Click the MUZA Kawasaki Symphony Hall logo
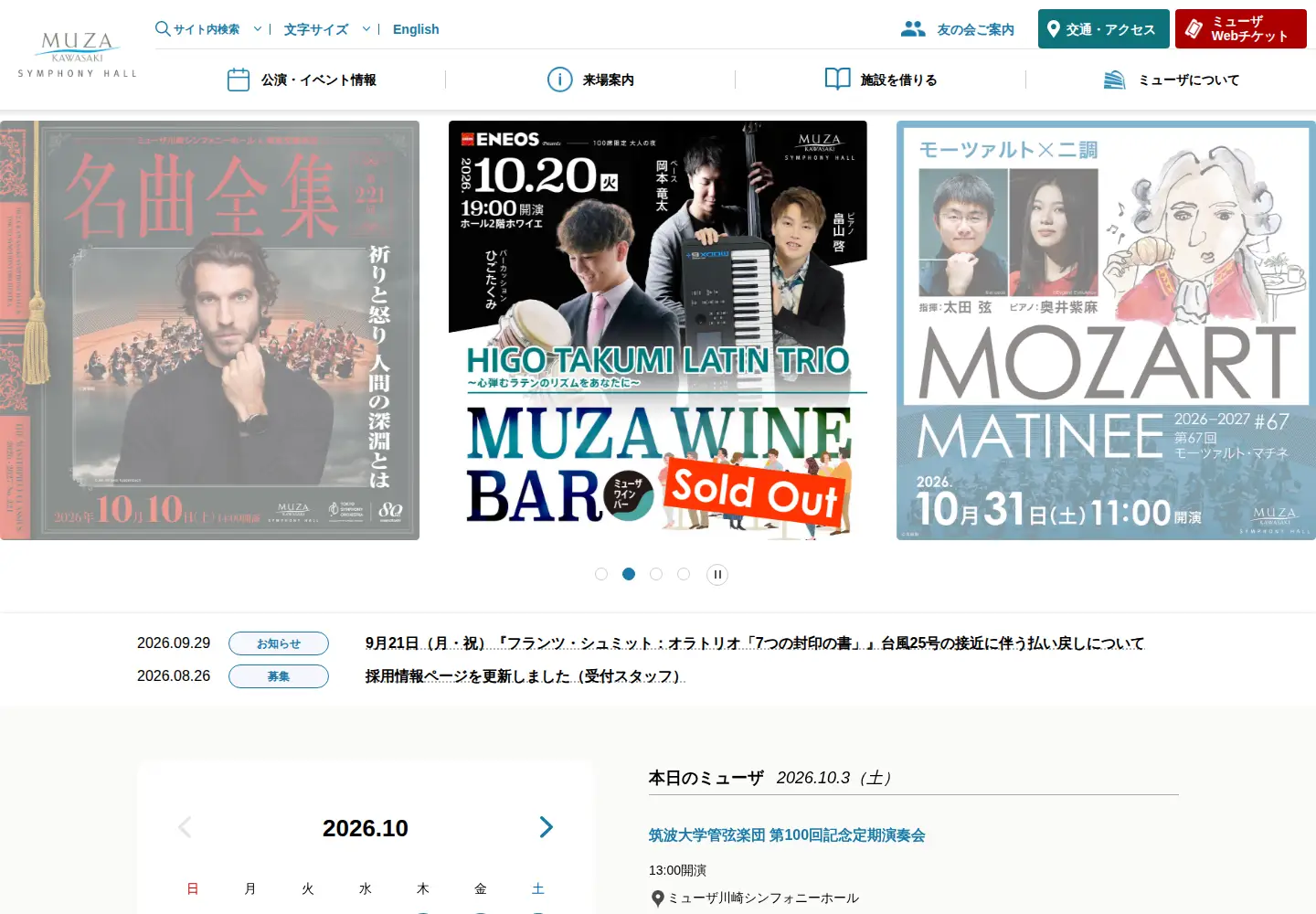 point(78,55)
